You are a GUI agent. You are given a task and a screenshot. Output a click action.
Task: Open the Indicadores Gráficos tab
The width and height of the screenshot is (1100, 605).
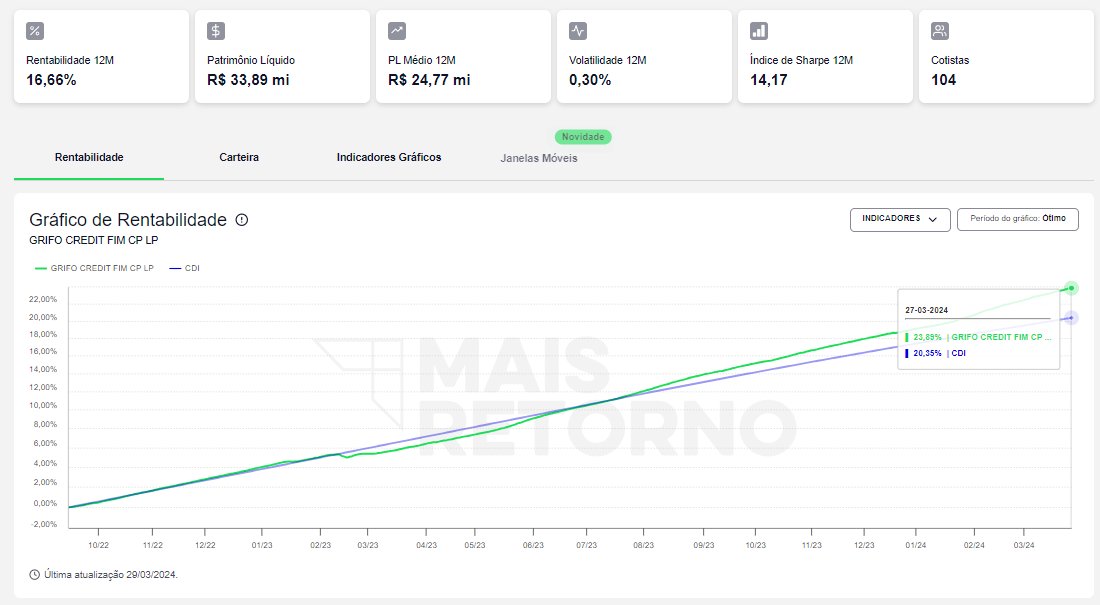pyautogui.click(x=389, y=157)
